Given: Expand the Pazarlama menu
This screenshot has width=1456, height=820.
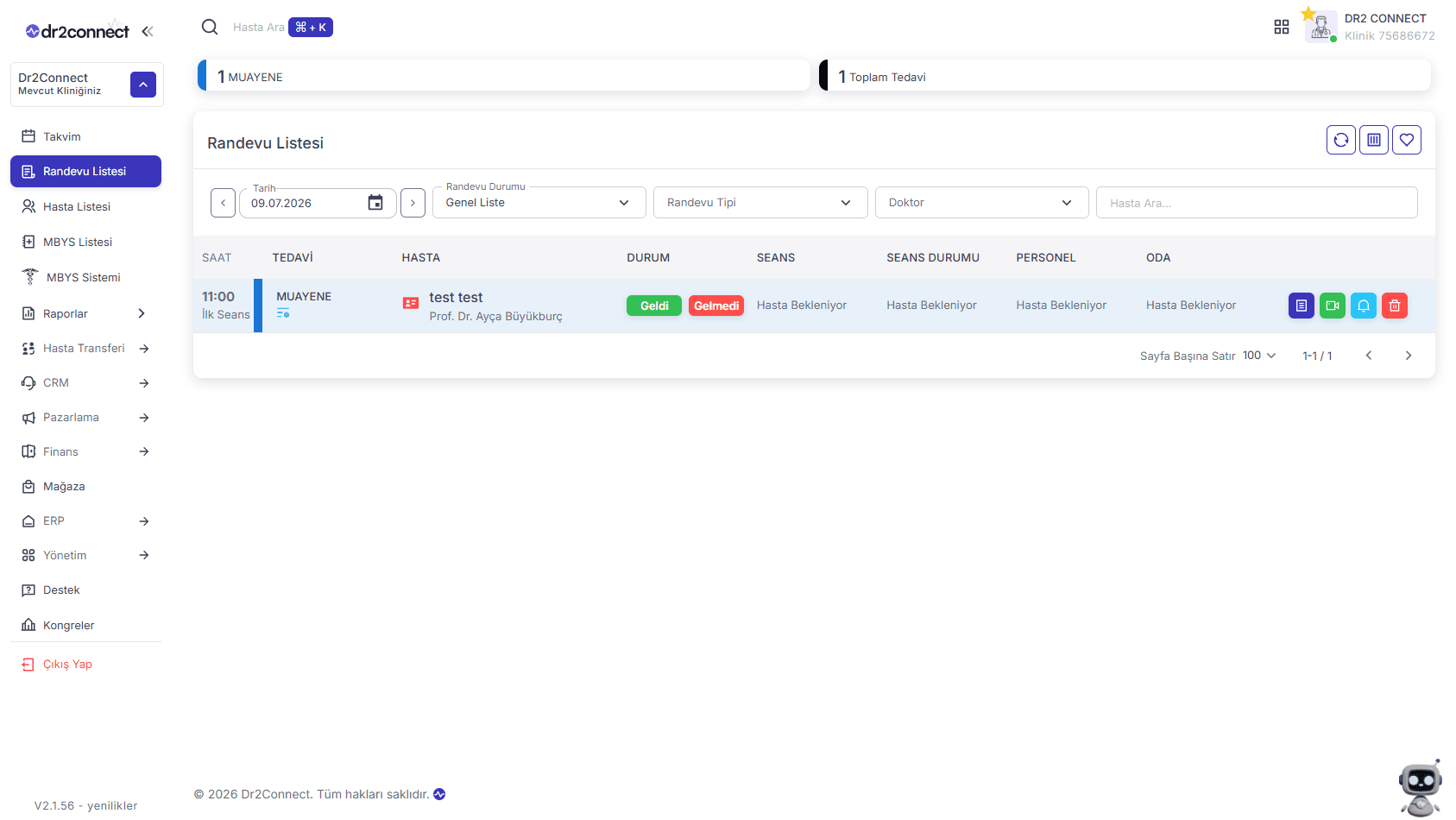Looking at the screenshot, I should (85, 417).
